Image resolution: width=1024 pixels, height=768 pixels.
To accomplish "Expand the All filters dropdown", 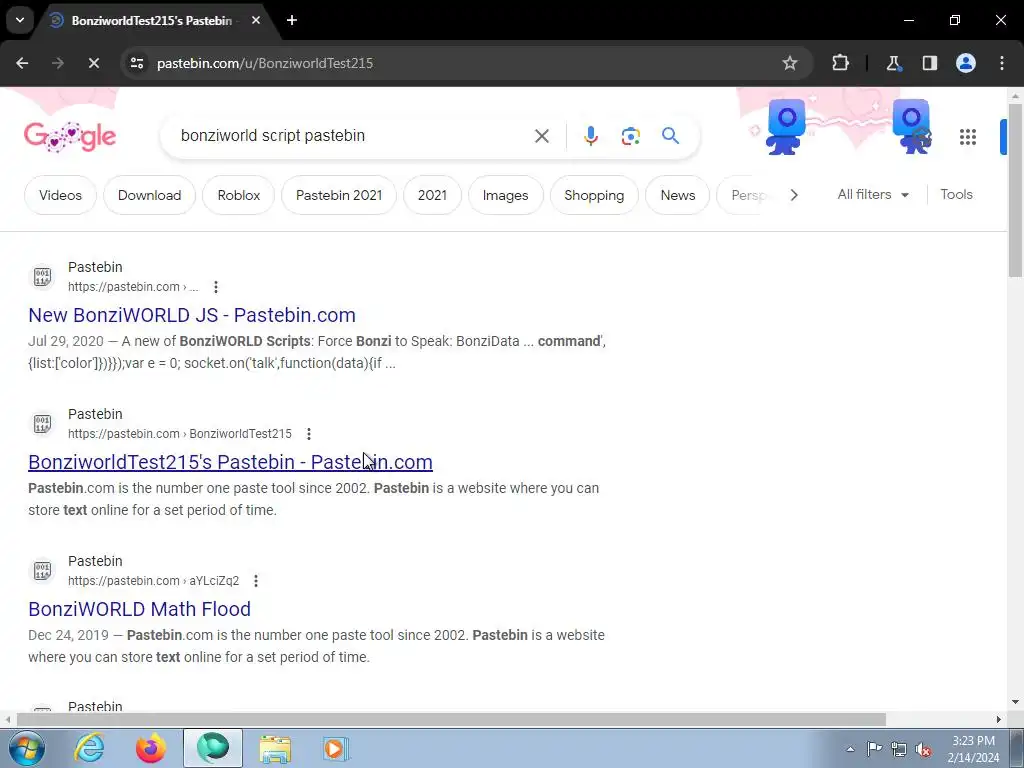I will [873, 195].
